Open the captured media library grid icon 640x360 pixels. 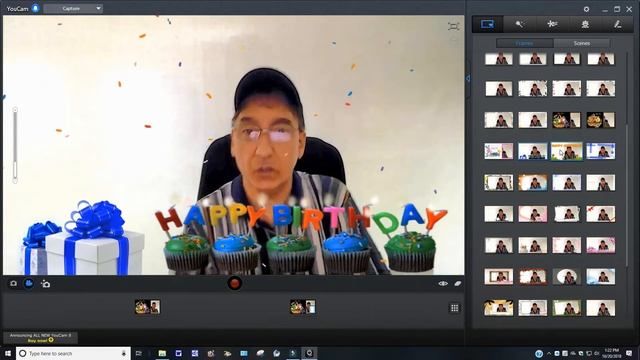click(x=455, y=308)
